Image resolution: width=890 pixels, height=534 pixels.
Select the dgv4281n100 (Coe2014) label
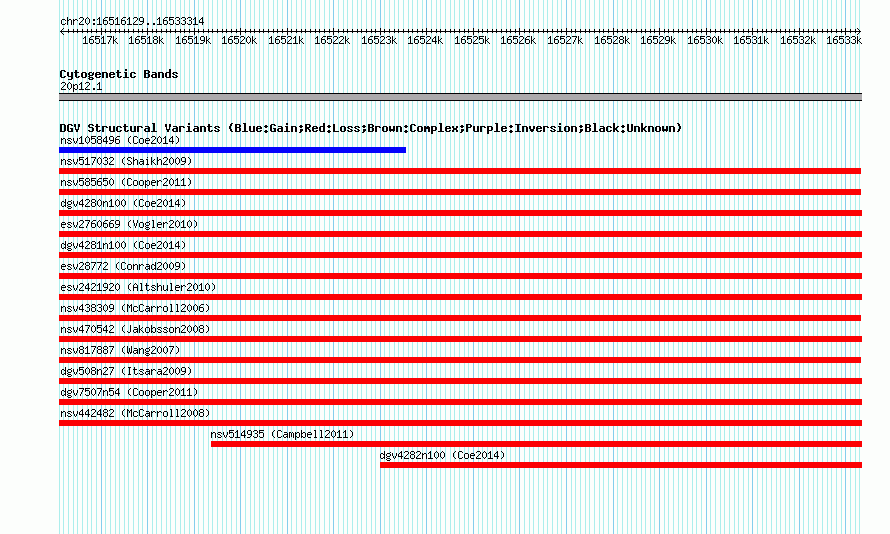(x=123, y=245)
